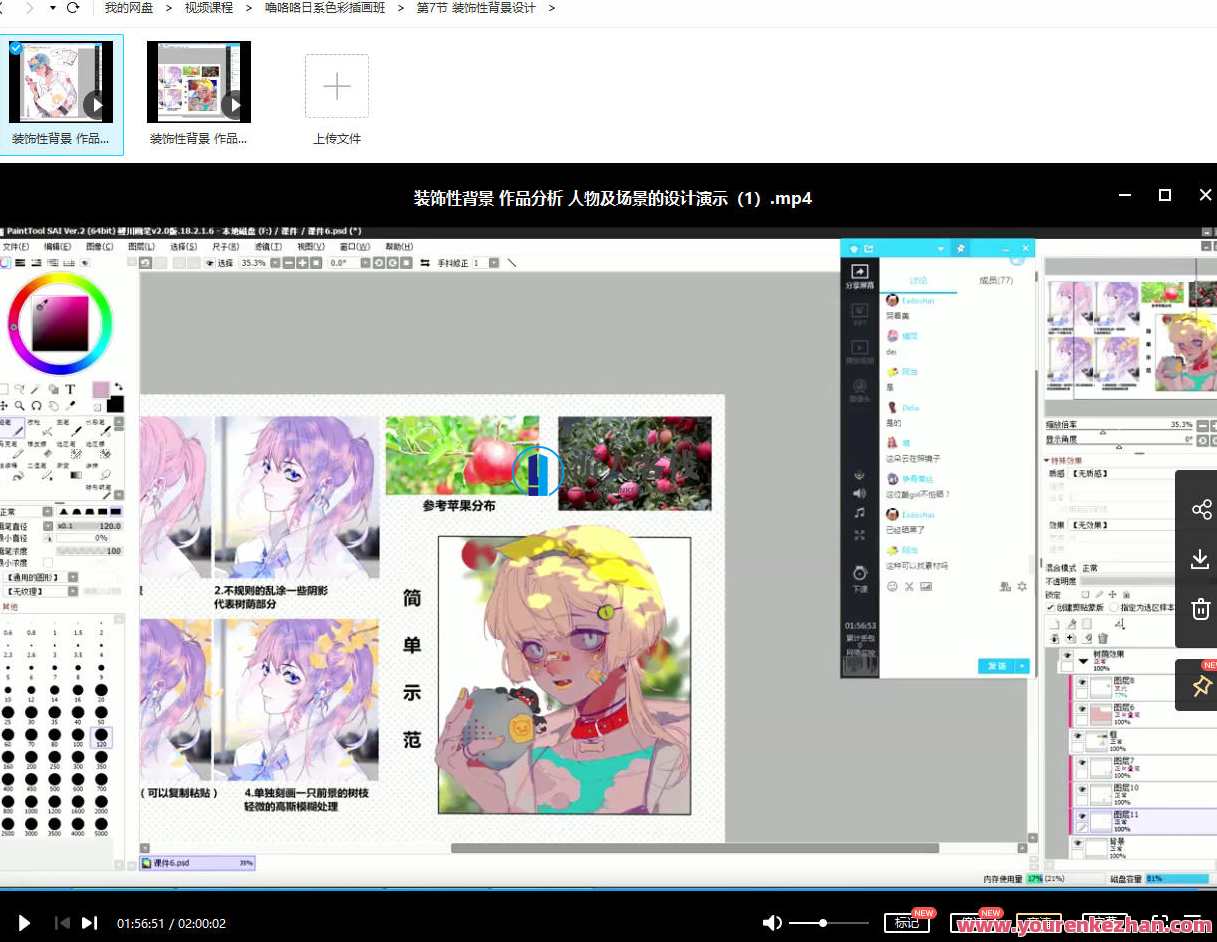Viewport: 1217px width, 942px height.
Task: Enable the 创建剪贴蒙版 checkbox
Action: tap(1051, 606)
